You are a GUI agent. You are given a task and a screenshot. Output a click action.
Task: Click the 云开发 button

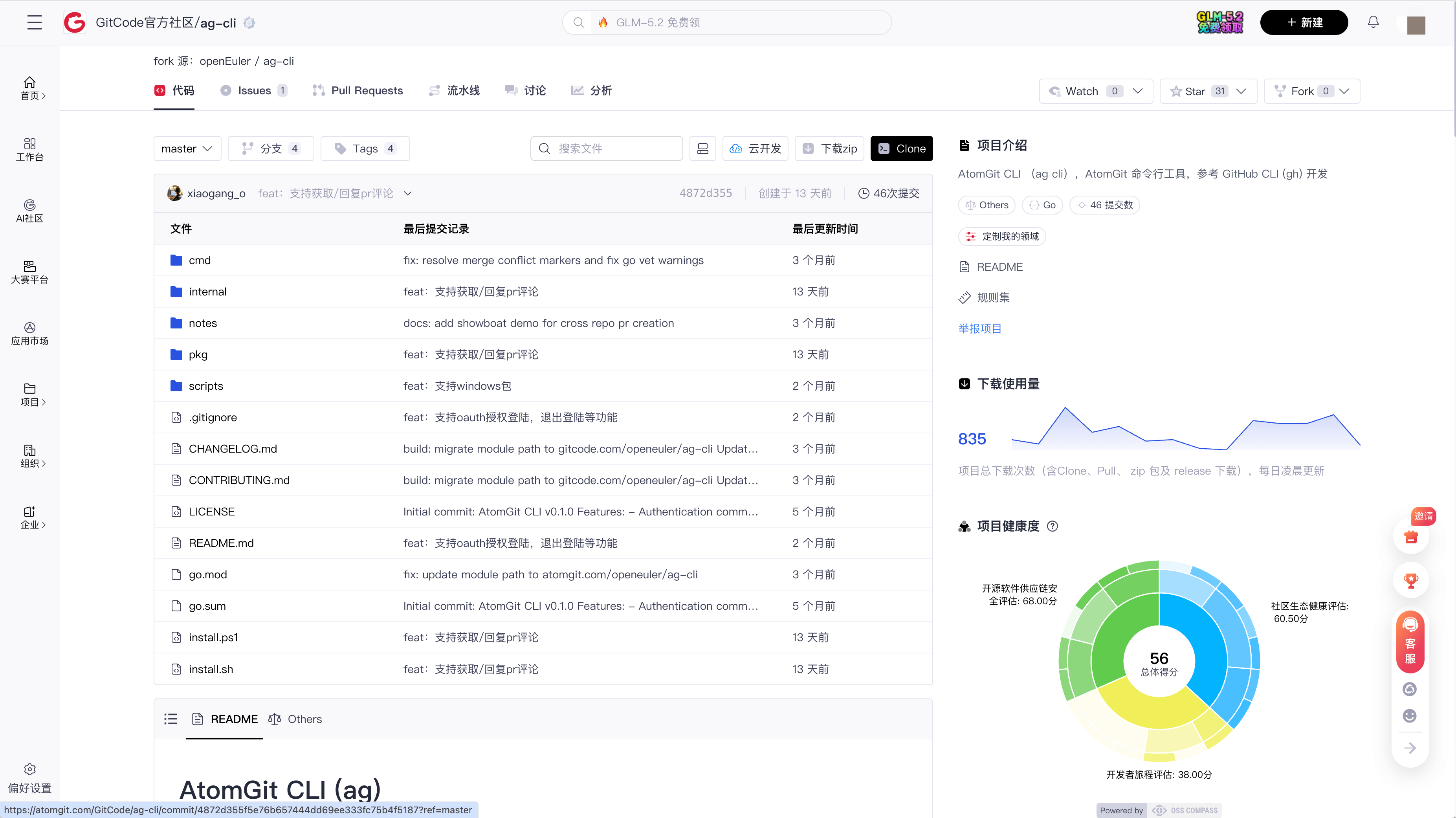click(x=755, y=149)
